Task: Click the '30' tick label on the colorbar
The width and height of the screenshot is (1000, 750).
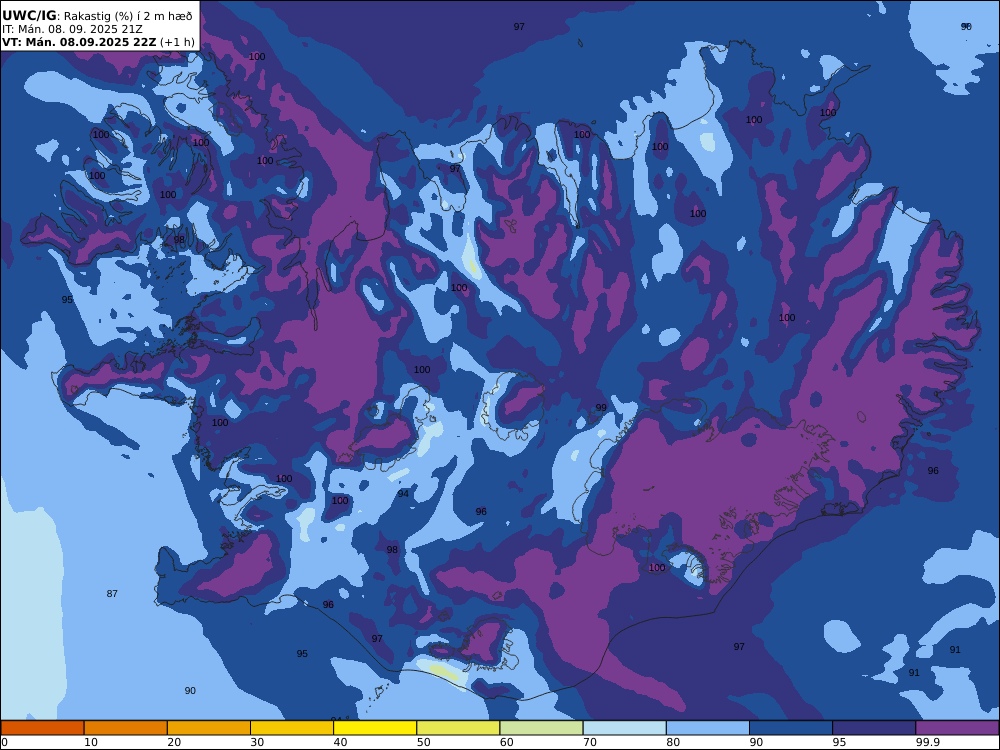Action: click(x=257, y=742)
